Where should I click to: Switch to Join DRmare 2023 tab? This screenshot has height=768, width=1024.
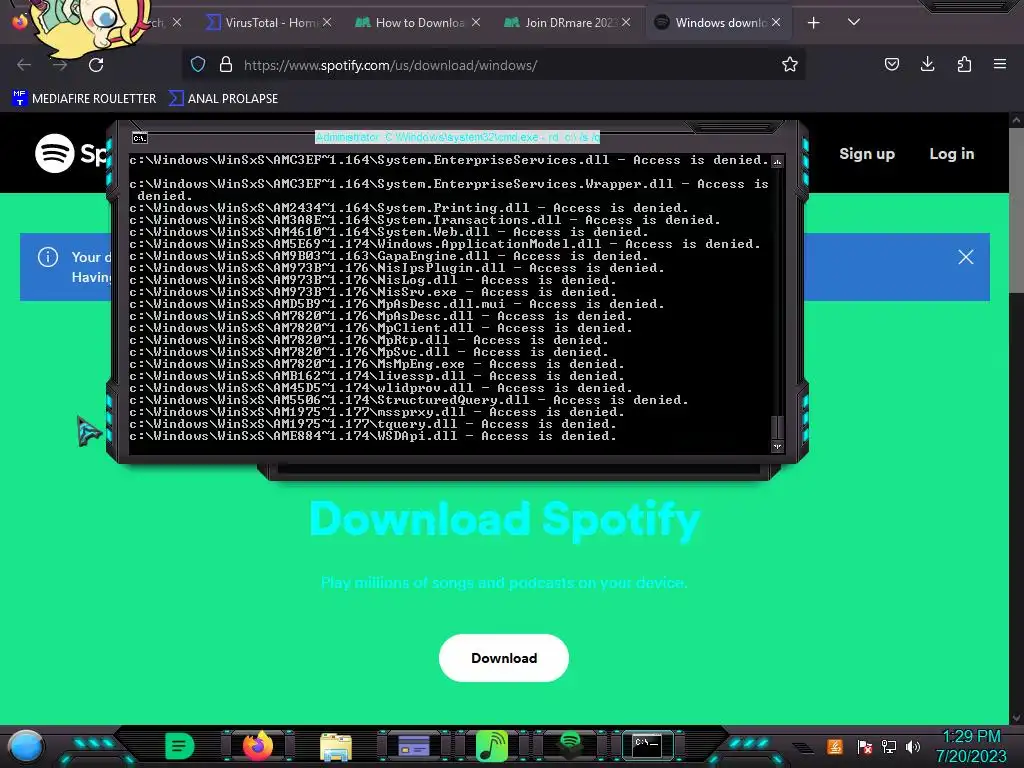coord(568,23)
